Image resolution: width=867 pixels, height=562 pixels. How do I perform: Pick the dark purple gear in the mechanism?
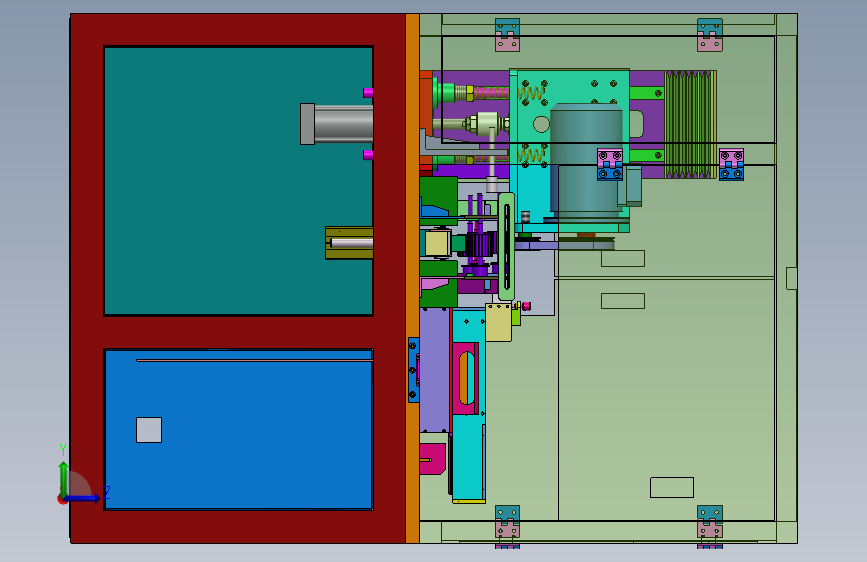pyautogui.click(x=479, y=245)
